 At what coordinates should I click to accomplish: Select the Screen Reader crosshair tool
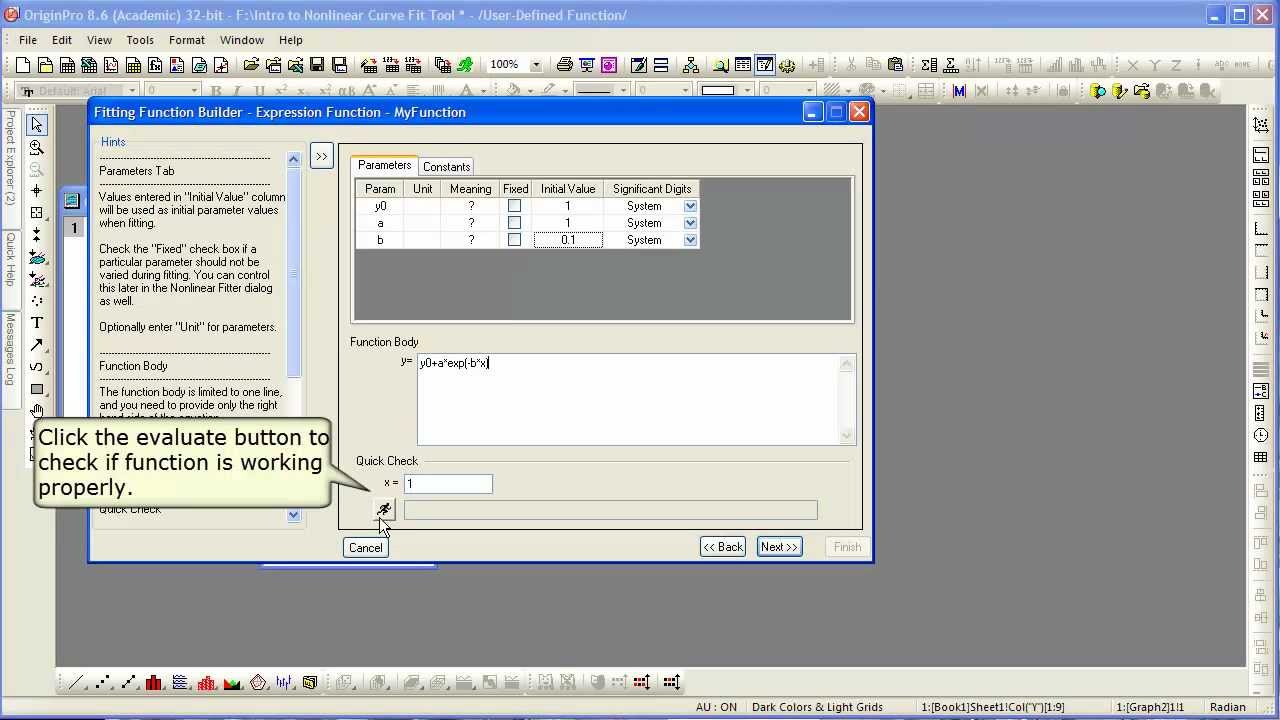click(37, 190)
